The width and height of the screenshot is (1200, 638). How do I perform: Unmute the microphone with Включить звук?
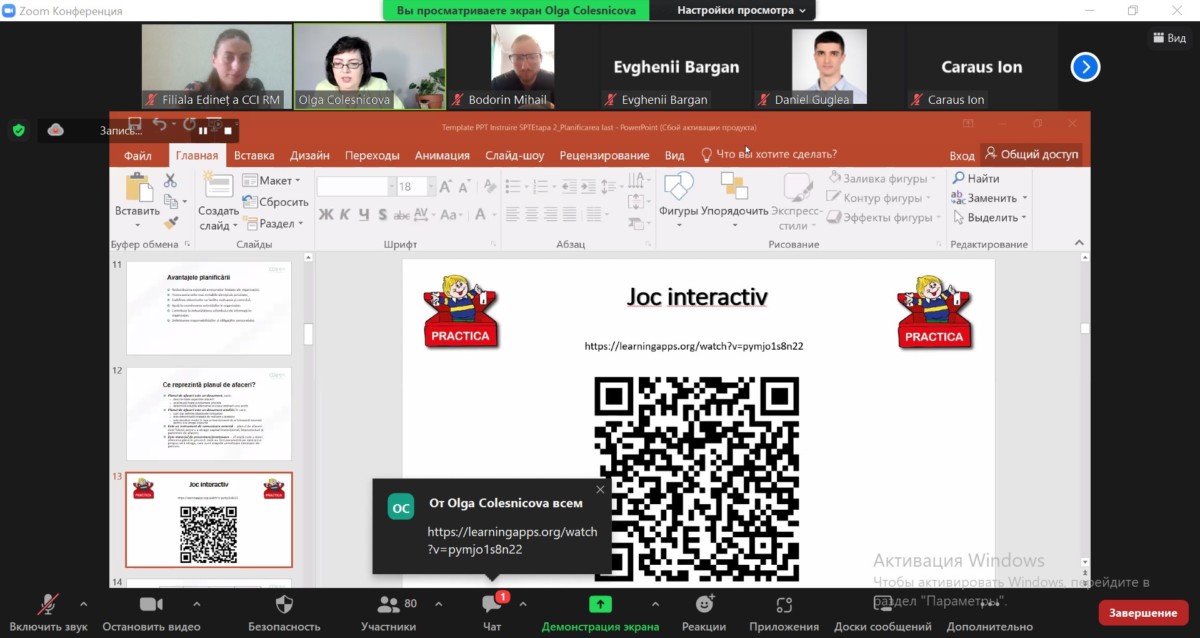click(48, 612)
